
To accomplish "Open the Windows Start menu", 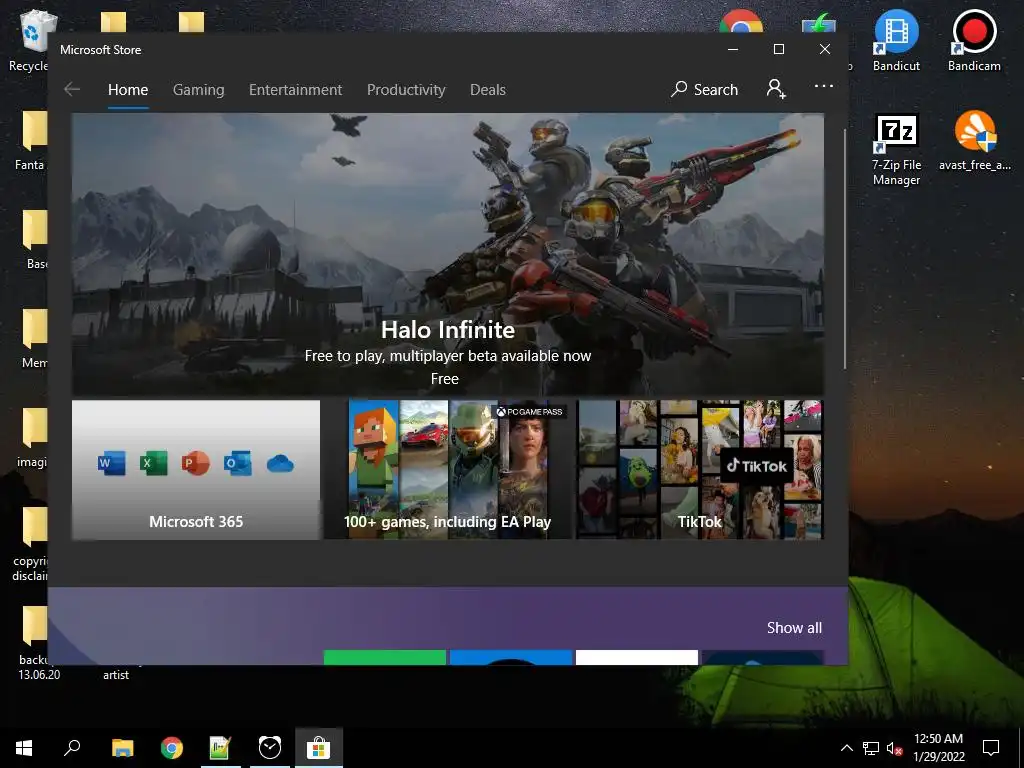I will click(24, 748).
